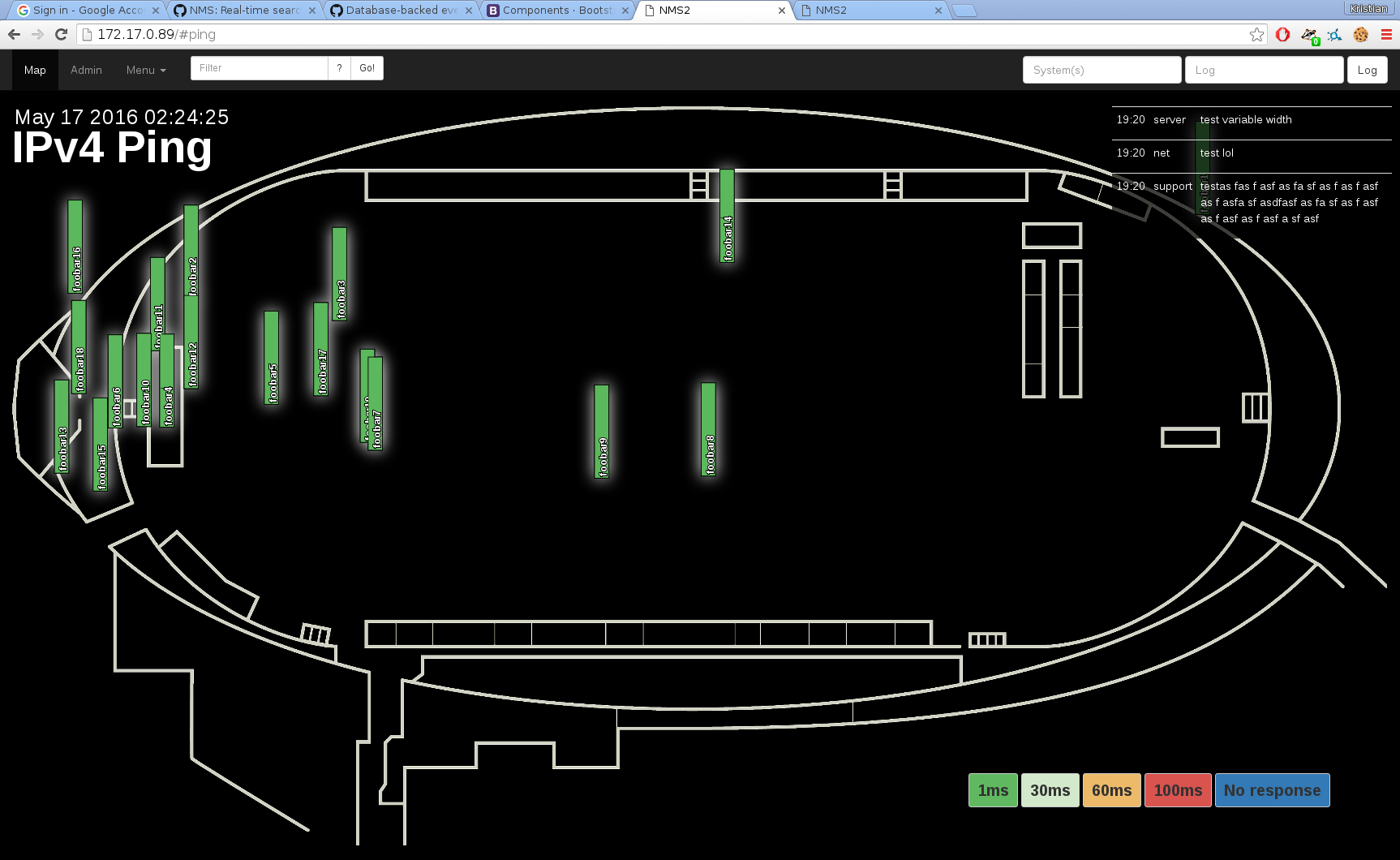Select switch foobar3 on the map

(x=340, y=274)
